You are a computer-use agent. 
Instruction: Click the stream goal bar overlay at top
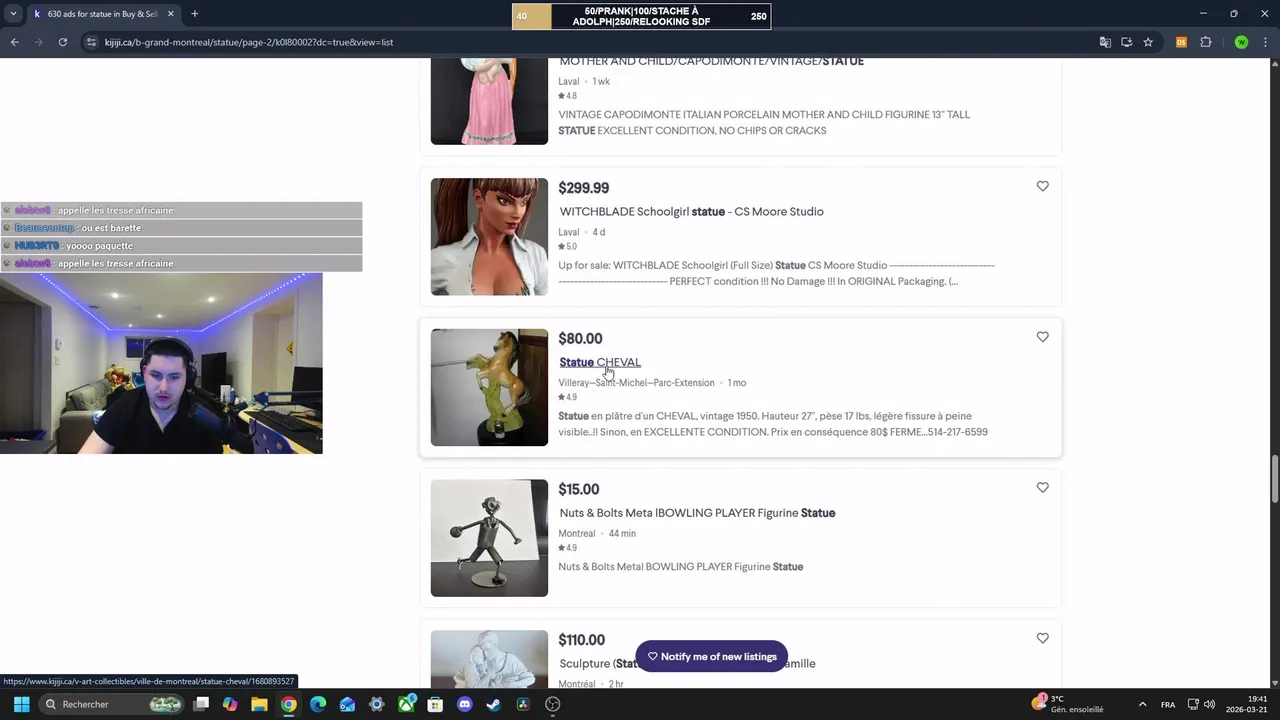pyautogui.click(x=641, y=16)
